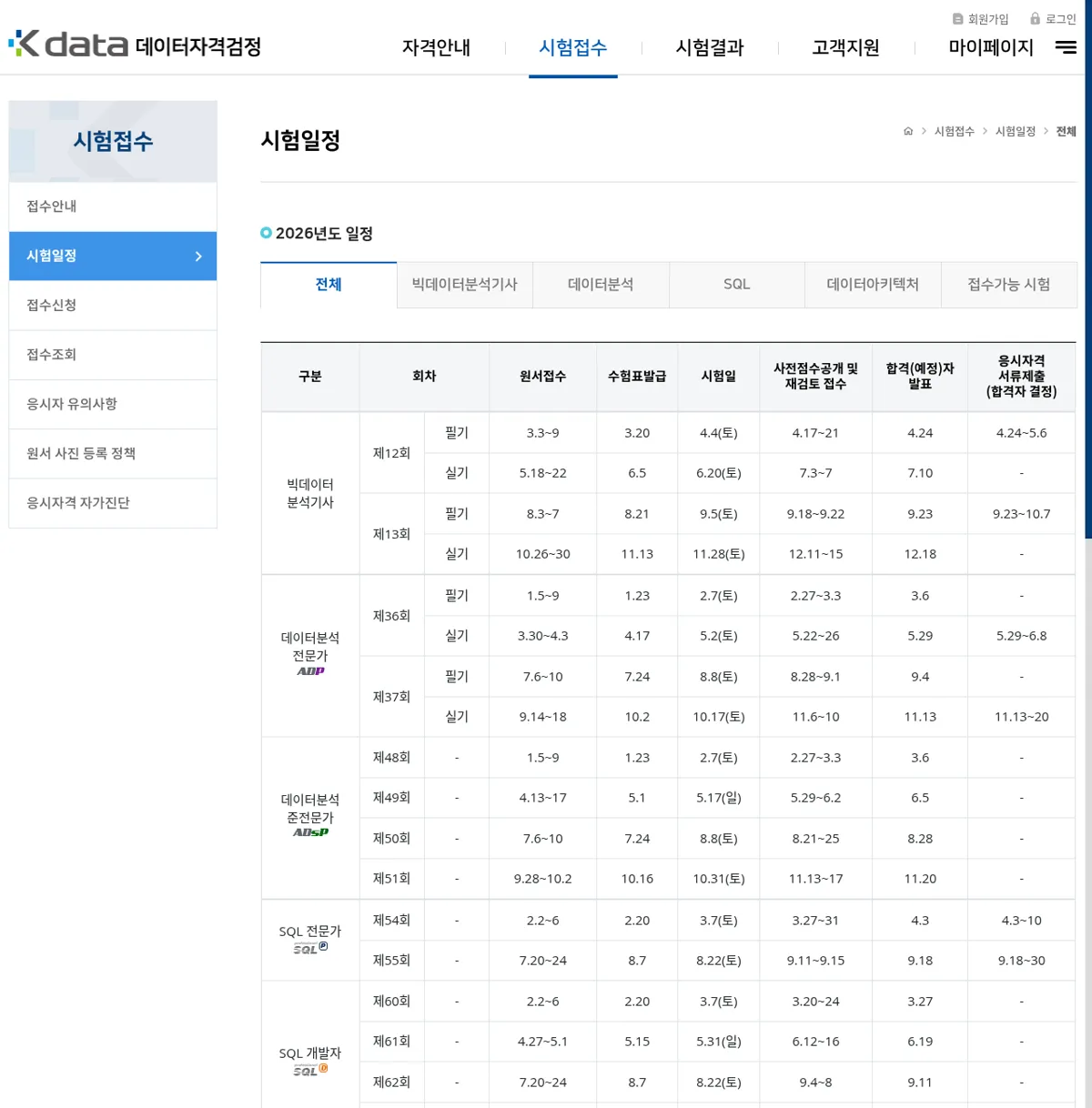Click the 제48회 cell
Screen dimensions: 1092x1108
[x=391, y=758]
